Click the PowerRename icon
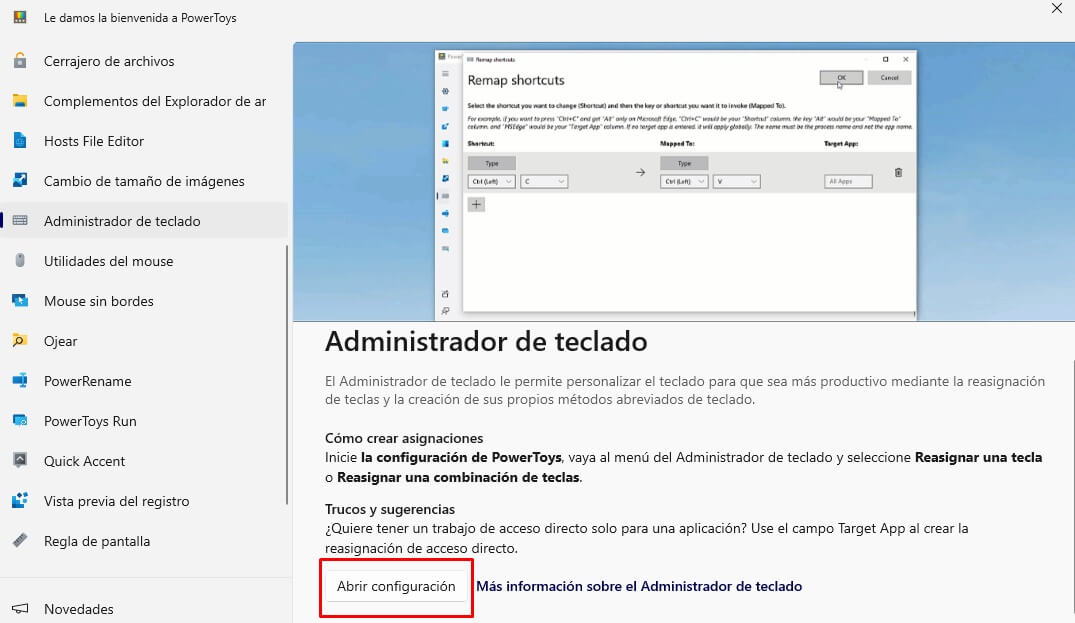The height and width of the screenshot is (623, 1075). click(20, 380)
